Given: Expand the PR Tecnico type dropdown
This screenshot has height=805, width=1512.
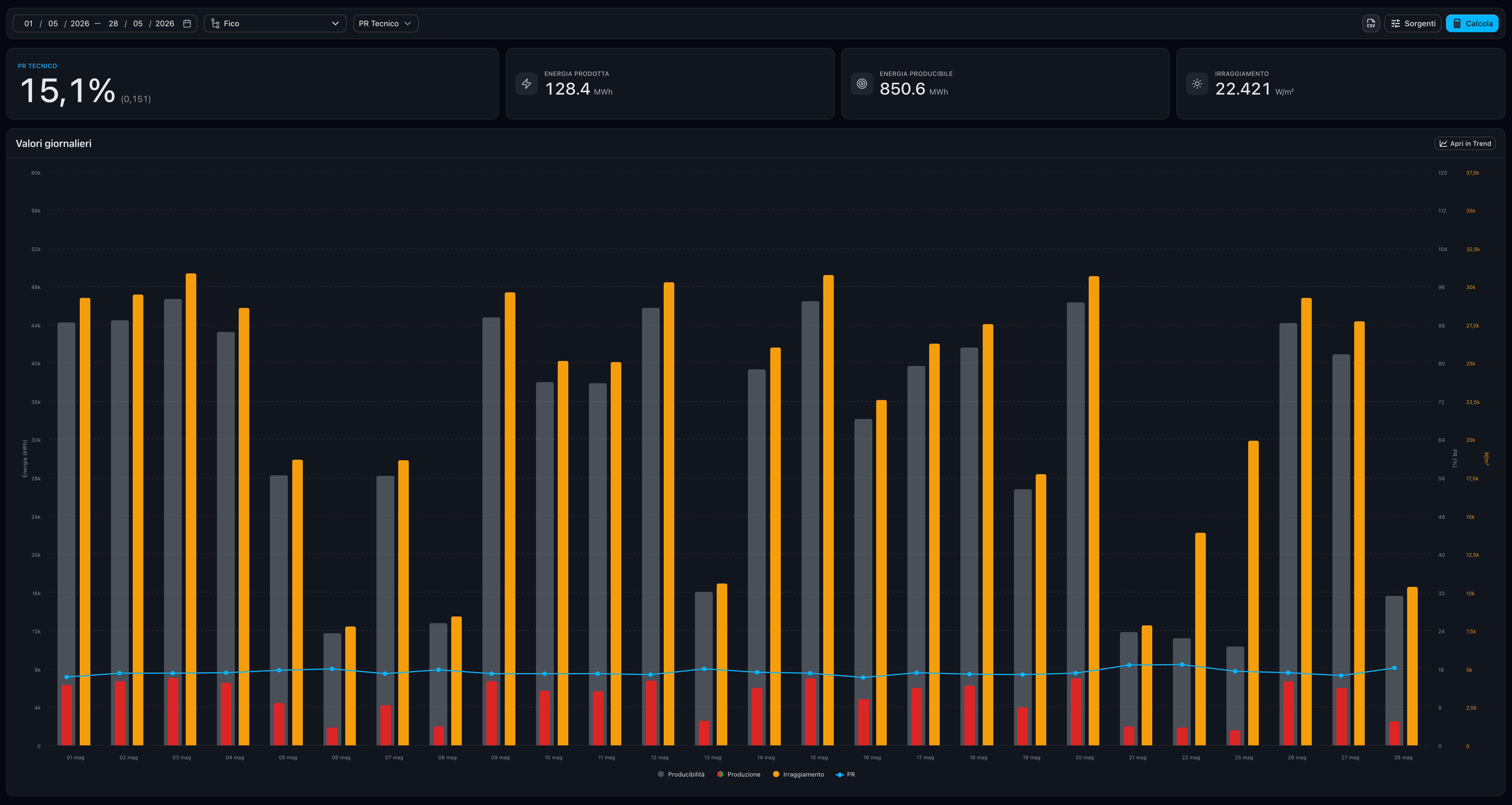Looking at the screenshot, I should click(386, 23).
